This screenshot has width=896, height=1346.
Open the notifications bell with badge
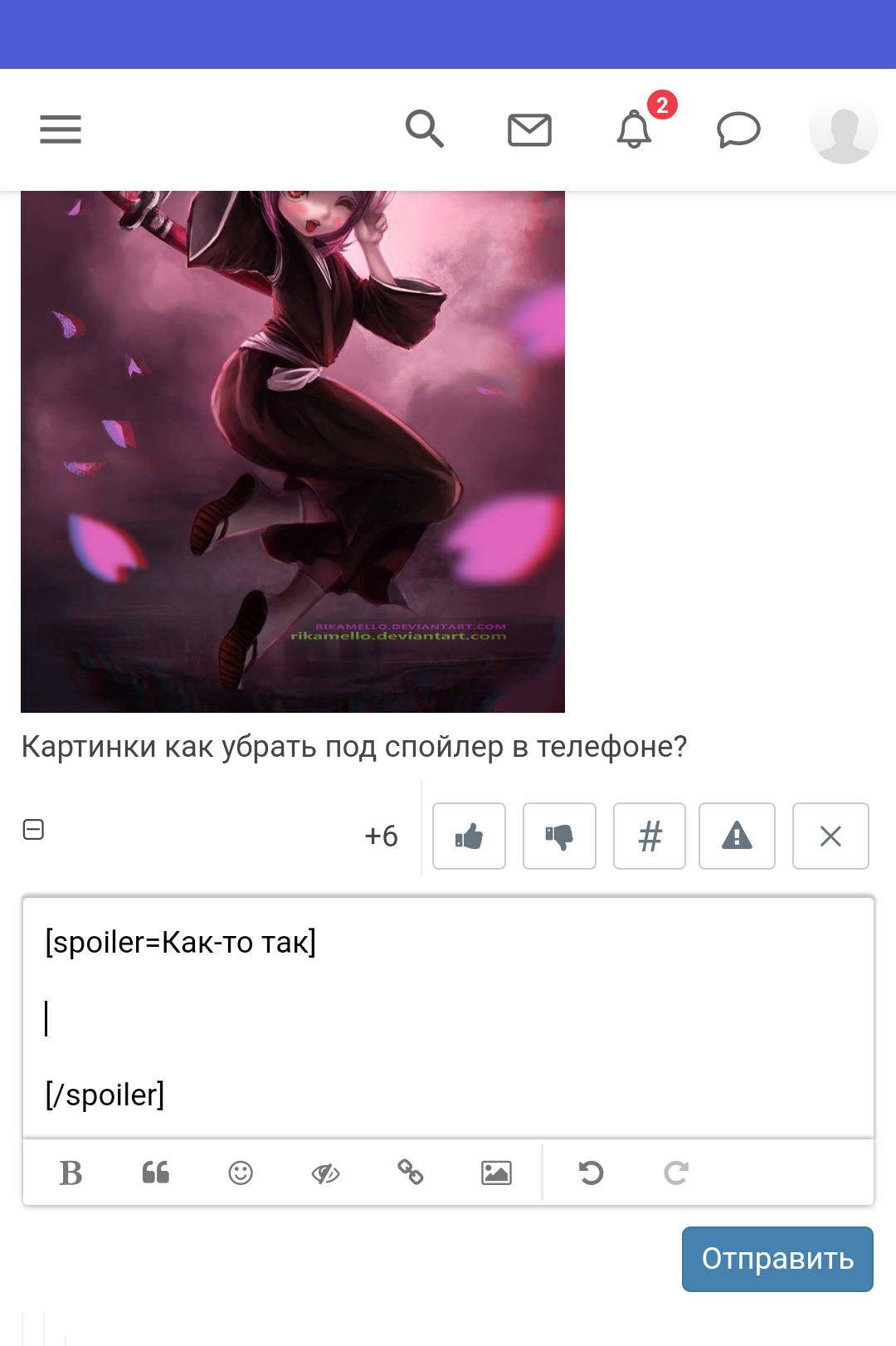pos(635,129)
